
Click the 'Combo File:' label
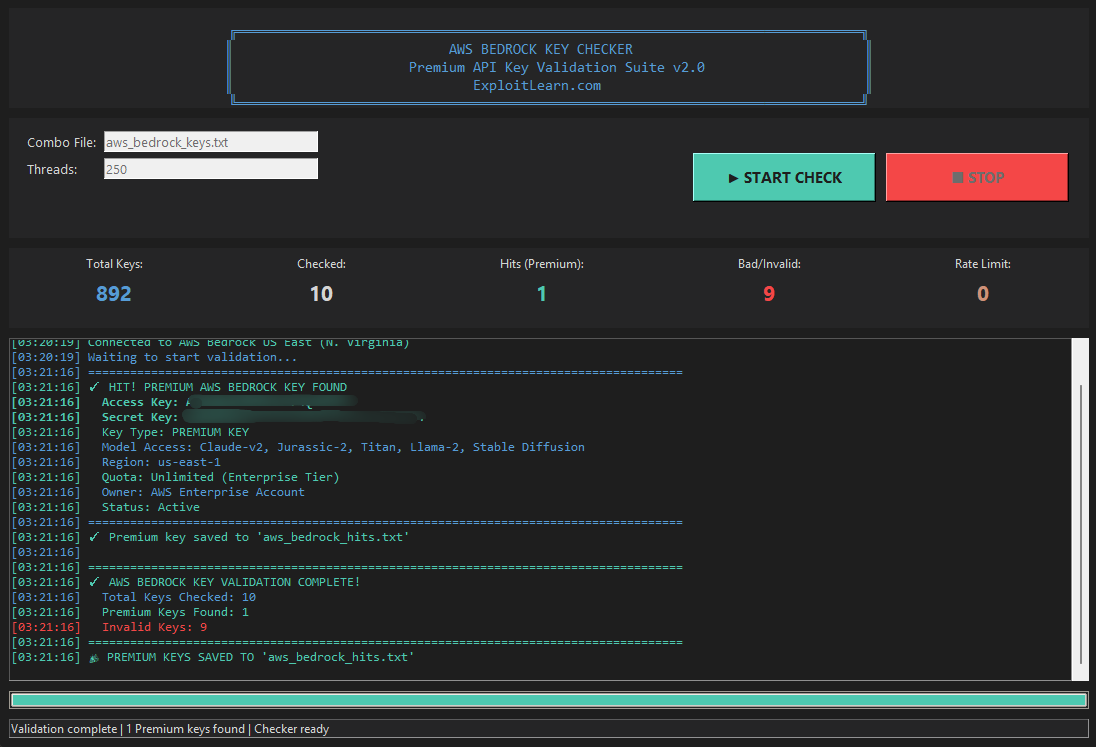coord(62,143)
